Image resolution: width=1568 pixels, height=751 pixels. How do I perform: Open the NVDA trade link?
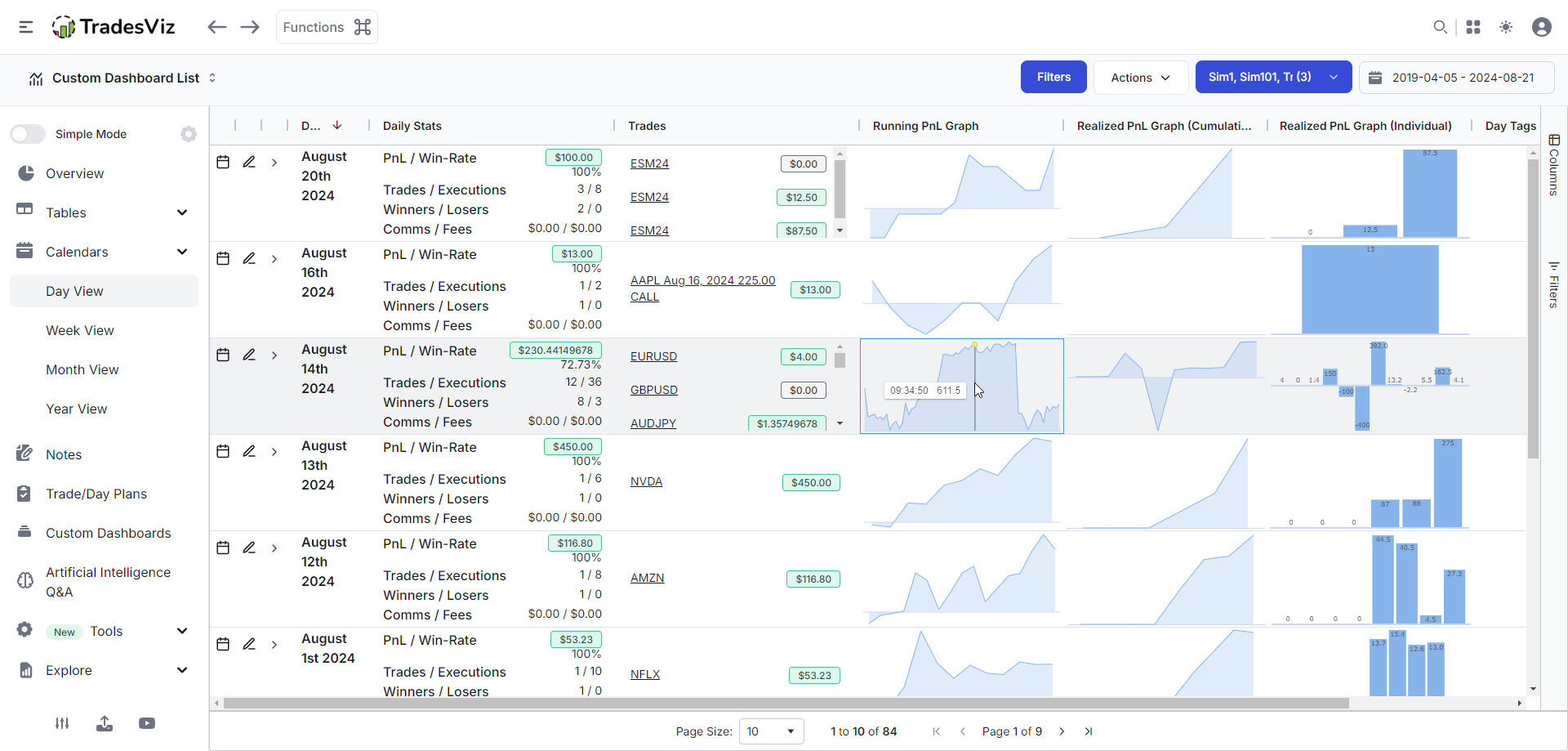[646, 481]
